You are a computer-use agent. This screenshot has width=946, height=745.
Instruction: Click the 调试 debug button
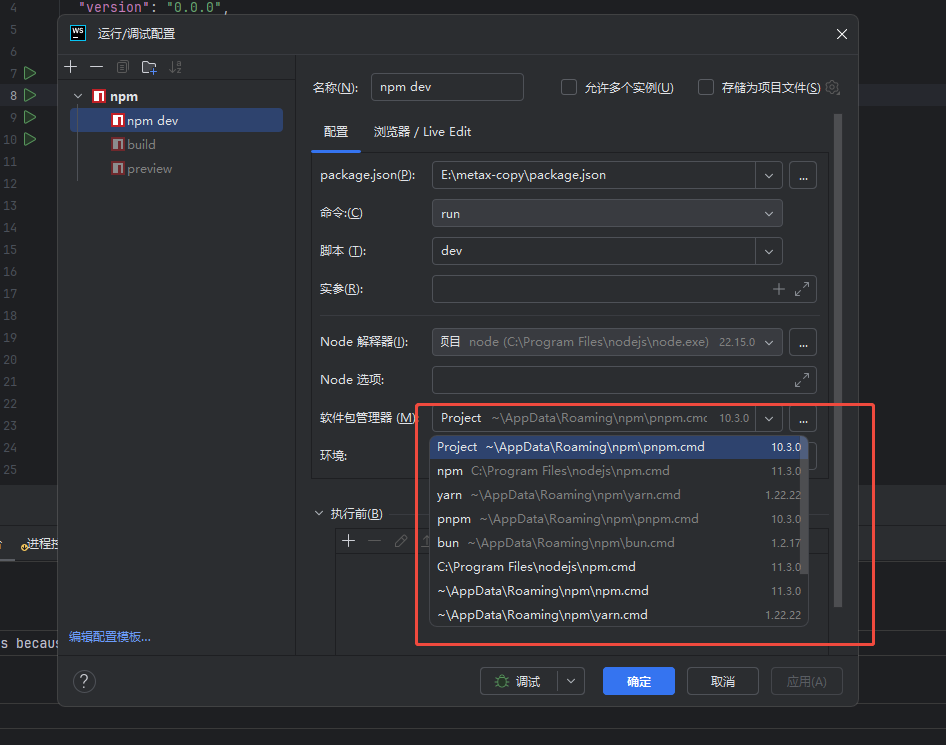(519, 682)
